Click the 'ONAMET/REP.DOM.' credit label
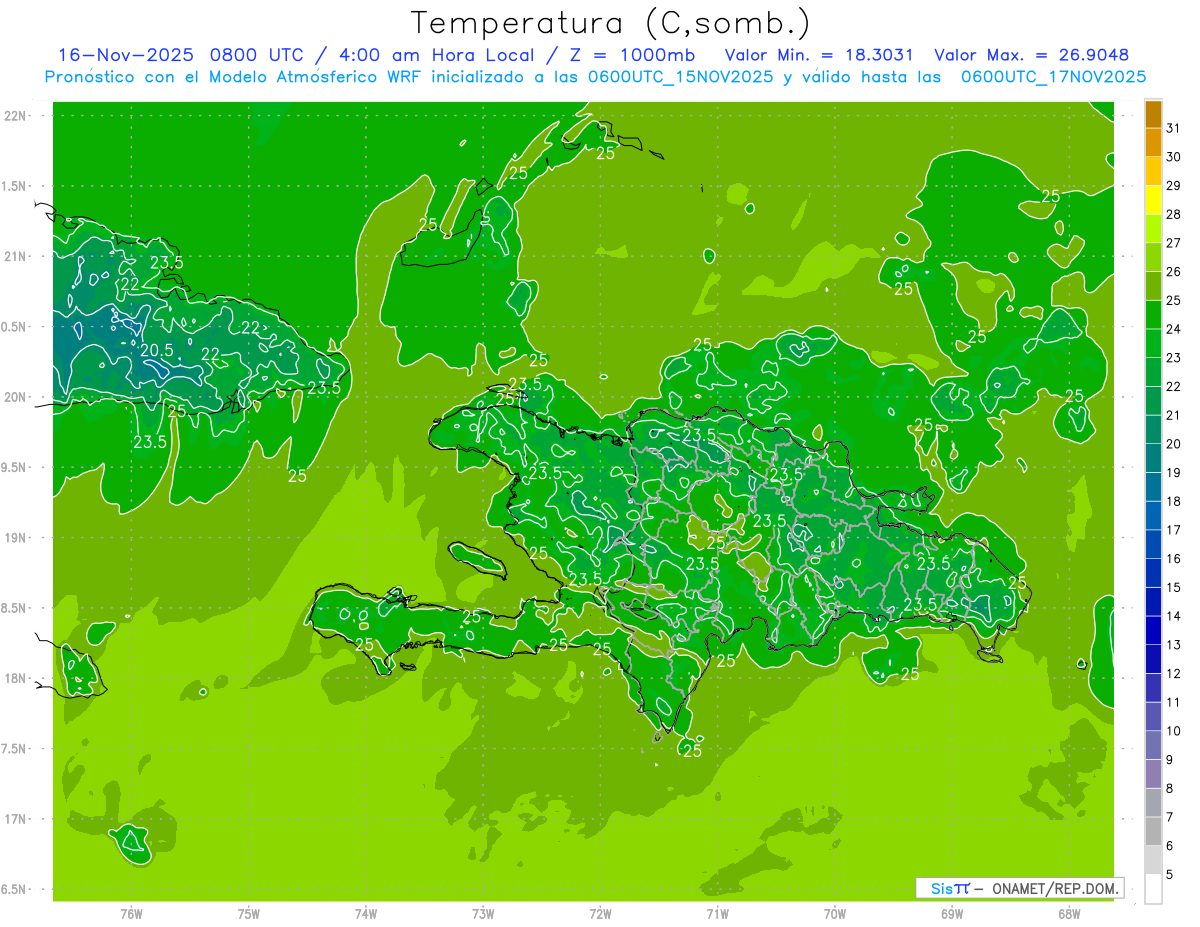The height and width of the screenshot is (927, 1200). [1053, 888]
